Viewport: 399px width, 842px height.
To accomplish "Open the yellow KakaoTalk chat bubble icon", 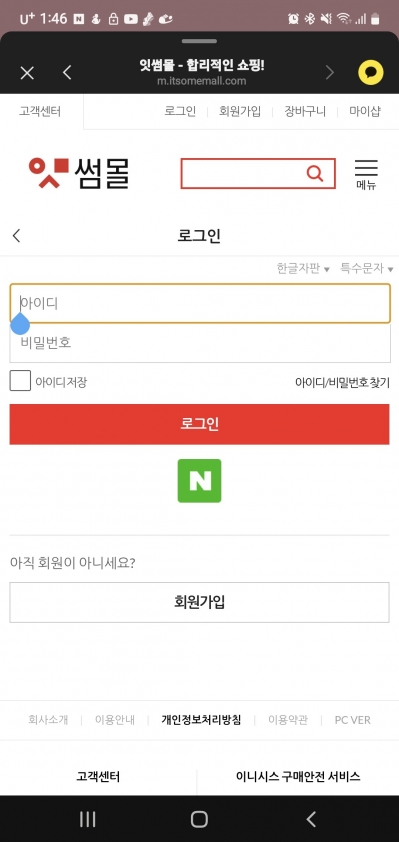I will point(371,72).
